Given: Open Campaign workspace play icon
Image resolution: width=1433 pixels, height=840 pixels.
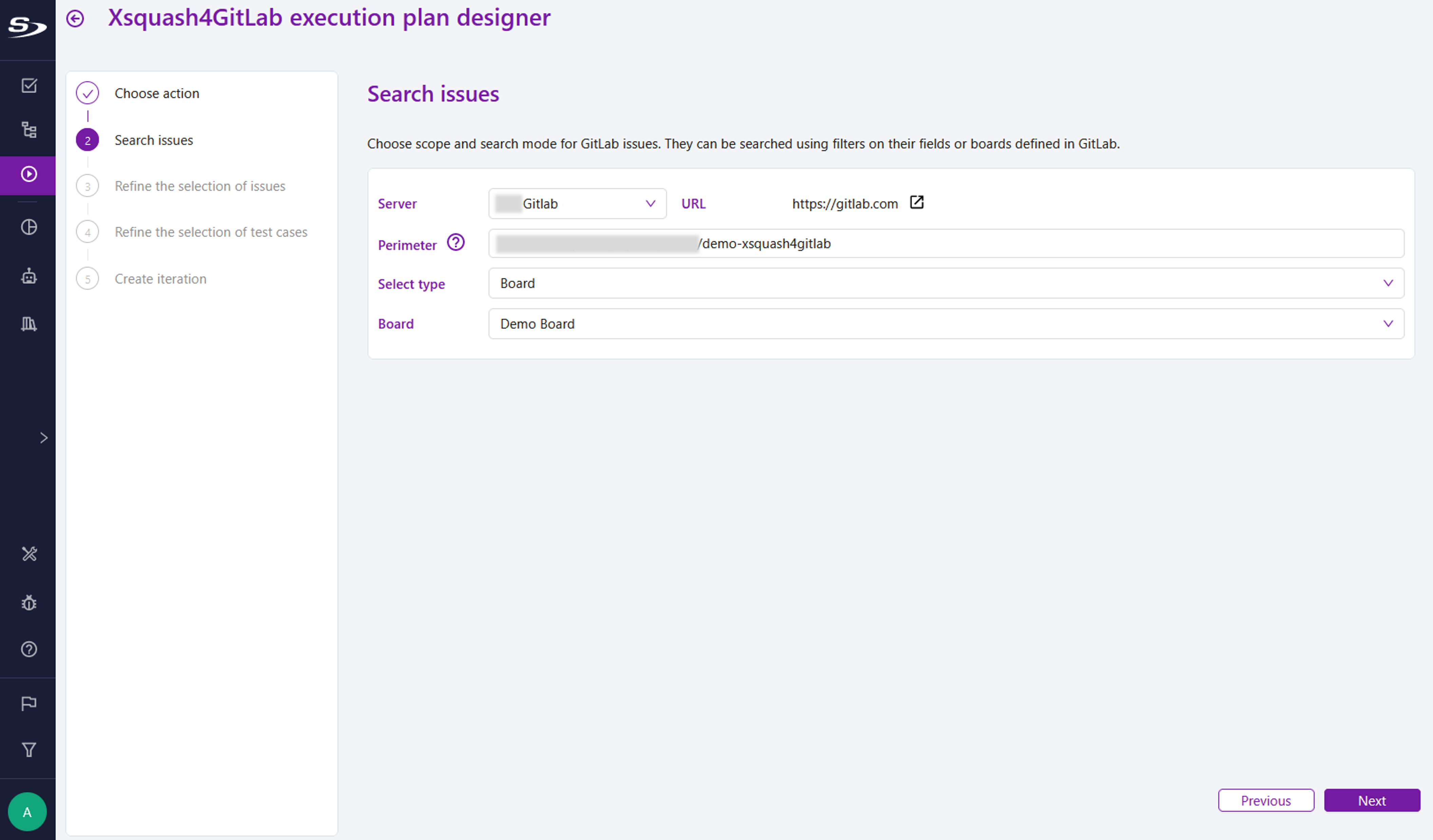Looking at the screenshot, I should pyautogui.click(x=29, y=174).
